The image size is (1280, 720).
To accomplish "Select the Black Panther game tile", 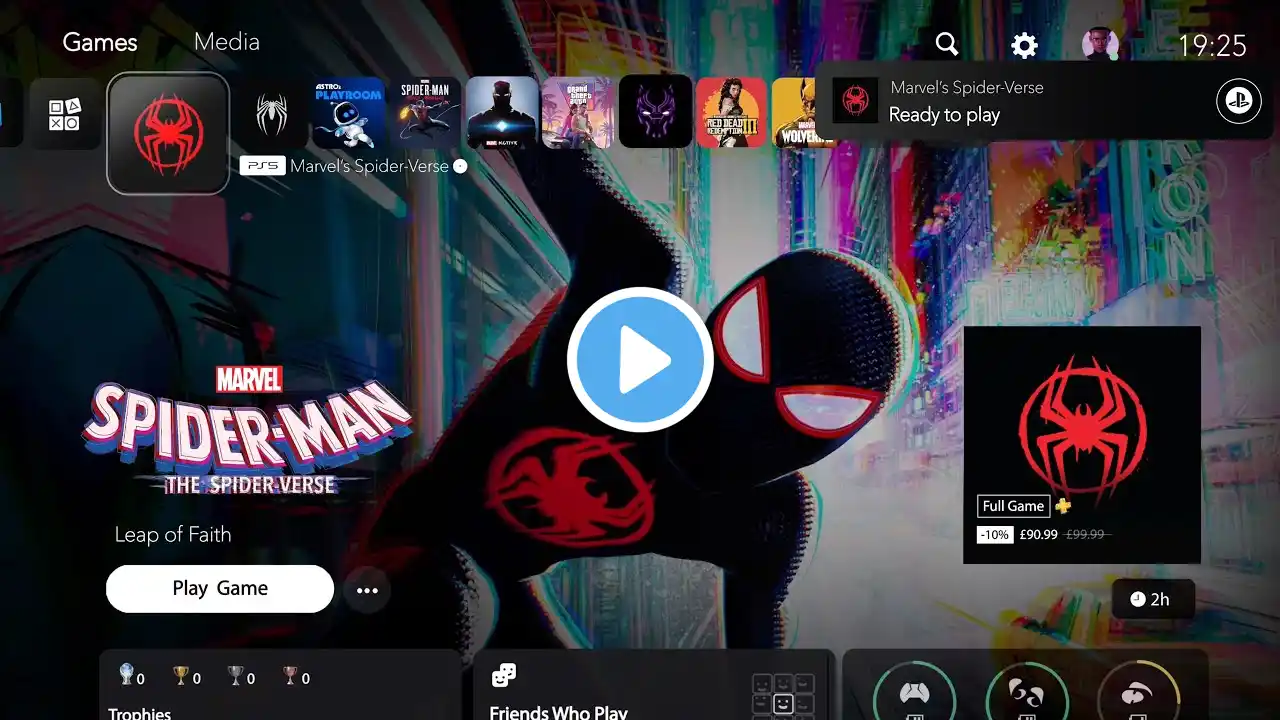I will tap(655, 112).
